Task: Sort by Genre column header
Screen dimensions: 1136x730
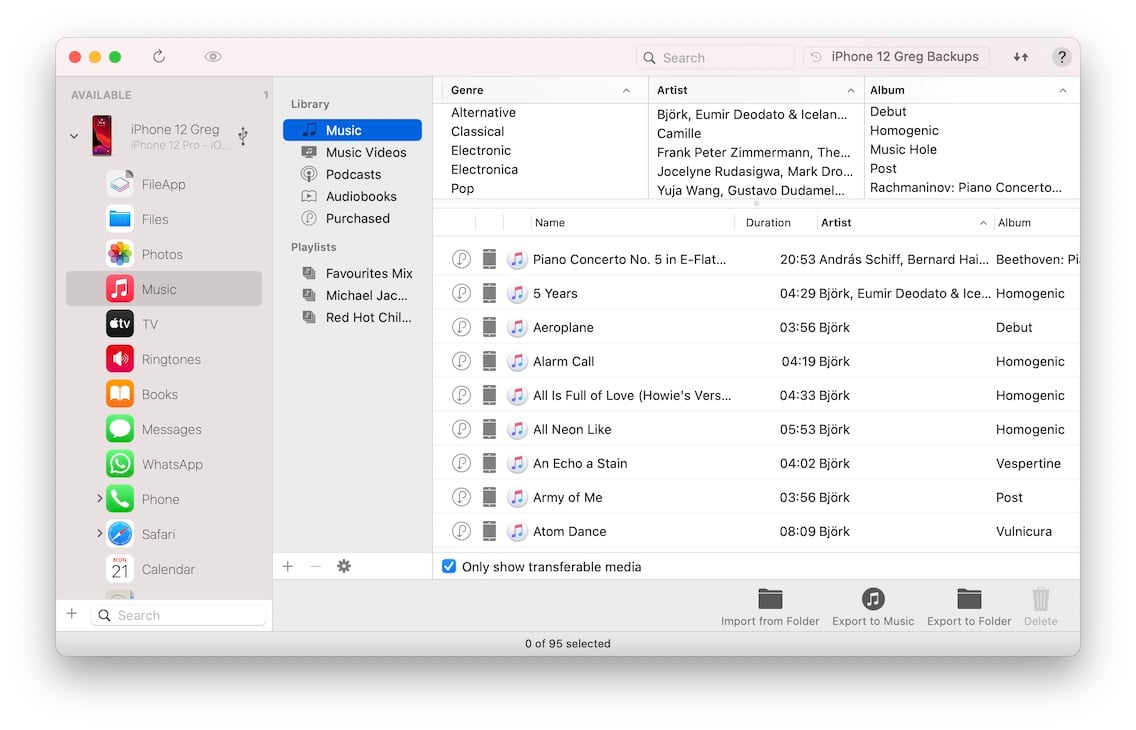Action: click(540, 90)
